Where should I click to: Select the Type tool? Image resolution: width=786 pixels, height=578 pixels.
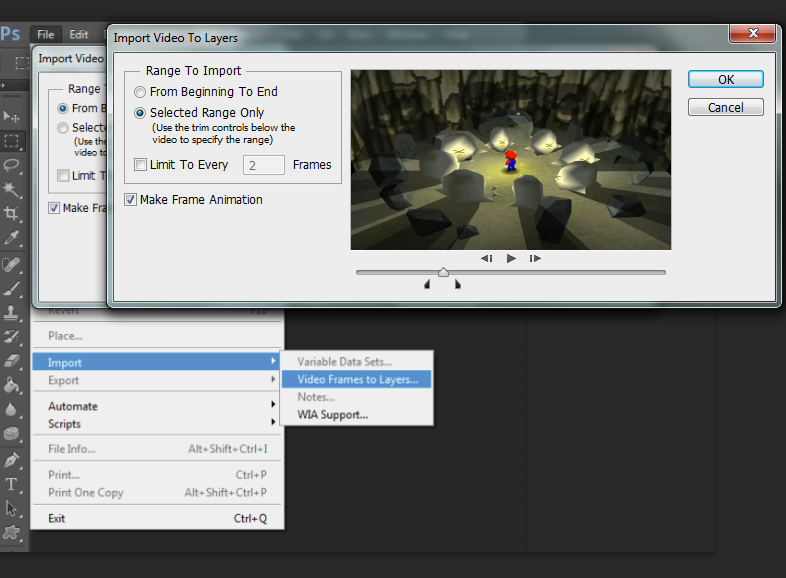pos(11,484)
